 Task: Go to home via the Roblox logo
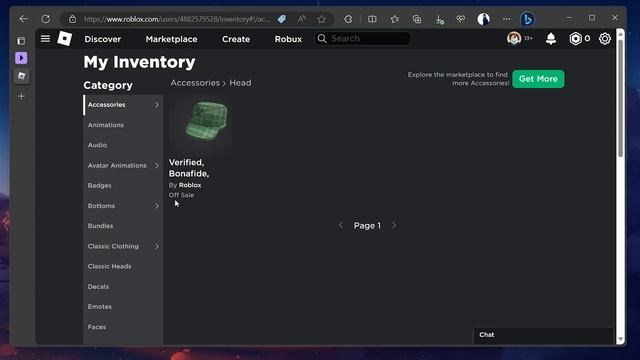click(64, 39)
